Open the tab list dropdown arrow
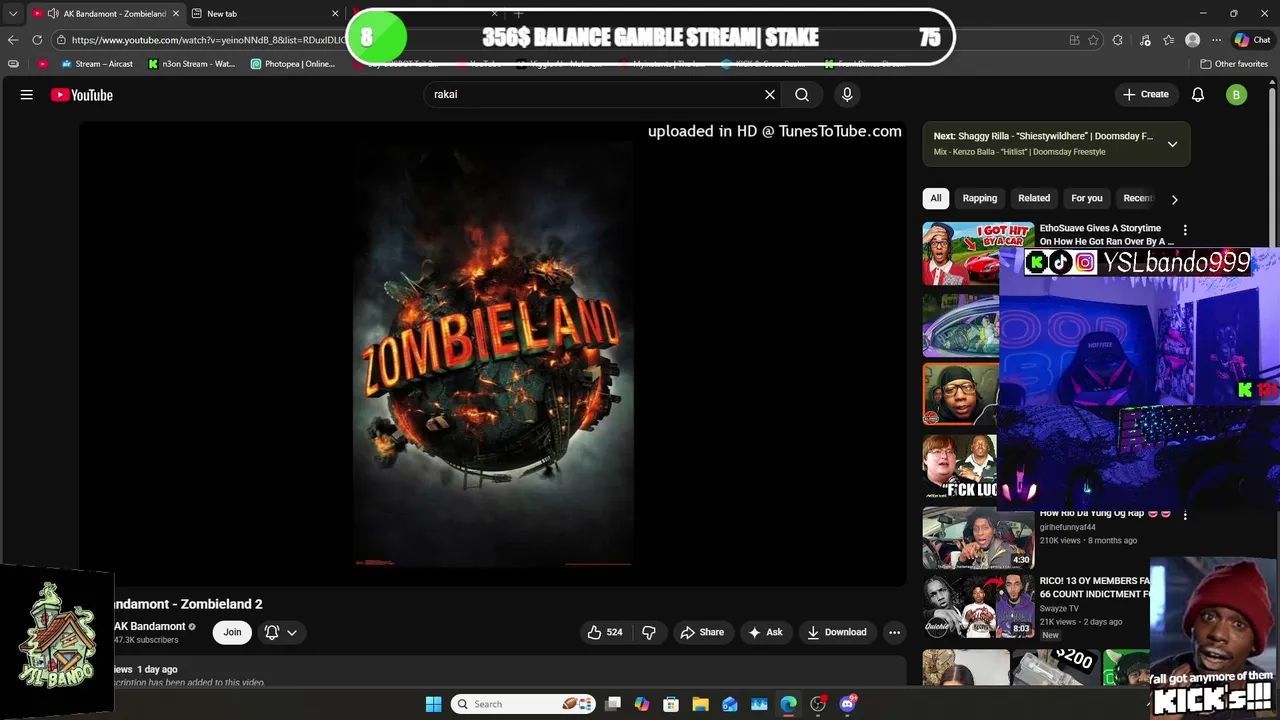 (x=12, y=14)
